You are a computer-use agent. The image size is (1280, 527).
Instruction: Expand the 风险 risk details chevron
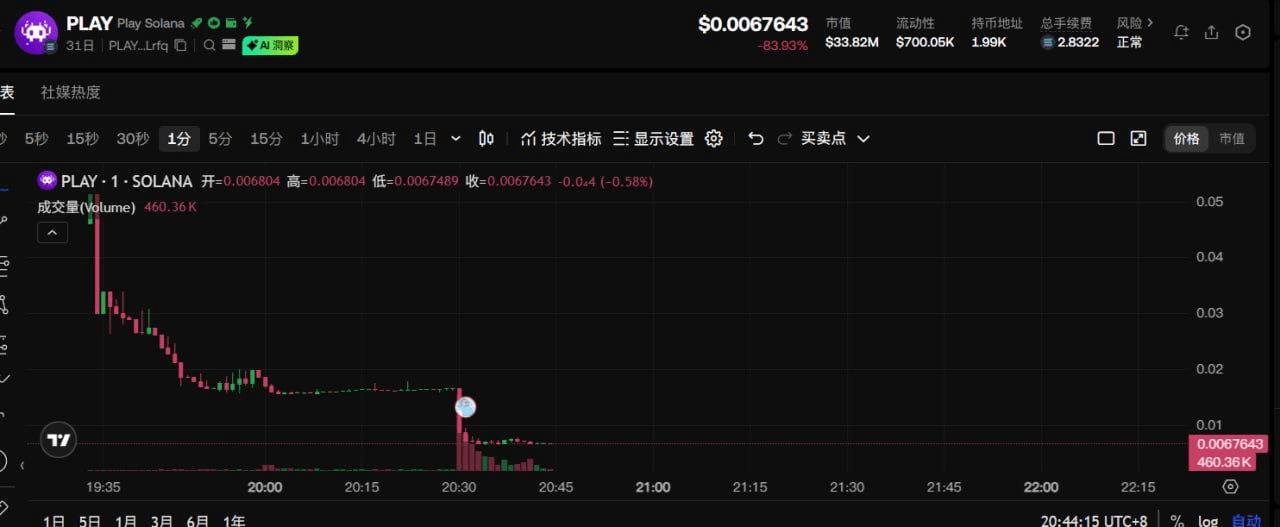point(1150,22)
